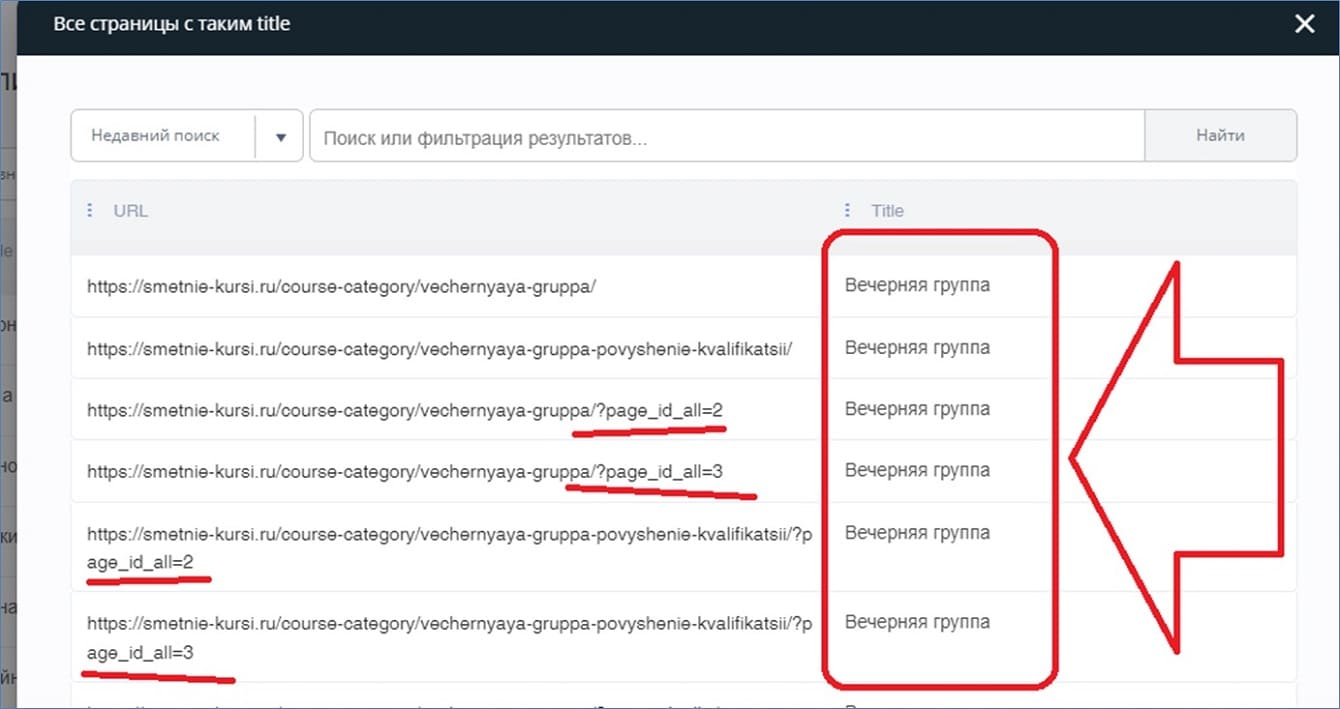Select the Title cell for vechernyaya-gruppa/?page_id_all=2 row
This screenshot has width=1340, height=709.
coord(917,409)
